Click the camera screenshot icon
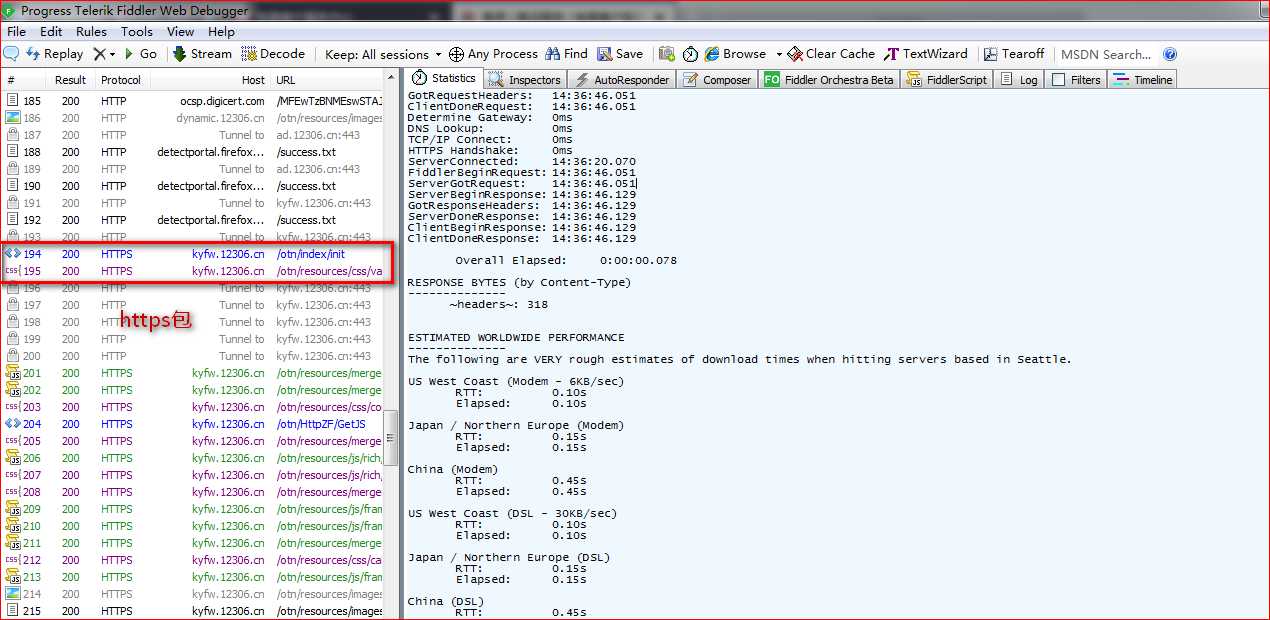 667,54
